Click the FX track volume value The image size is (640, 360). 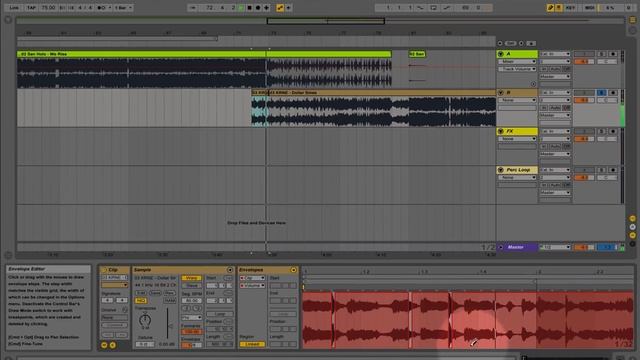click(x=584, y=139)
